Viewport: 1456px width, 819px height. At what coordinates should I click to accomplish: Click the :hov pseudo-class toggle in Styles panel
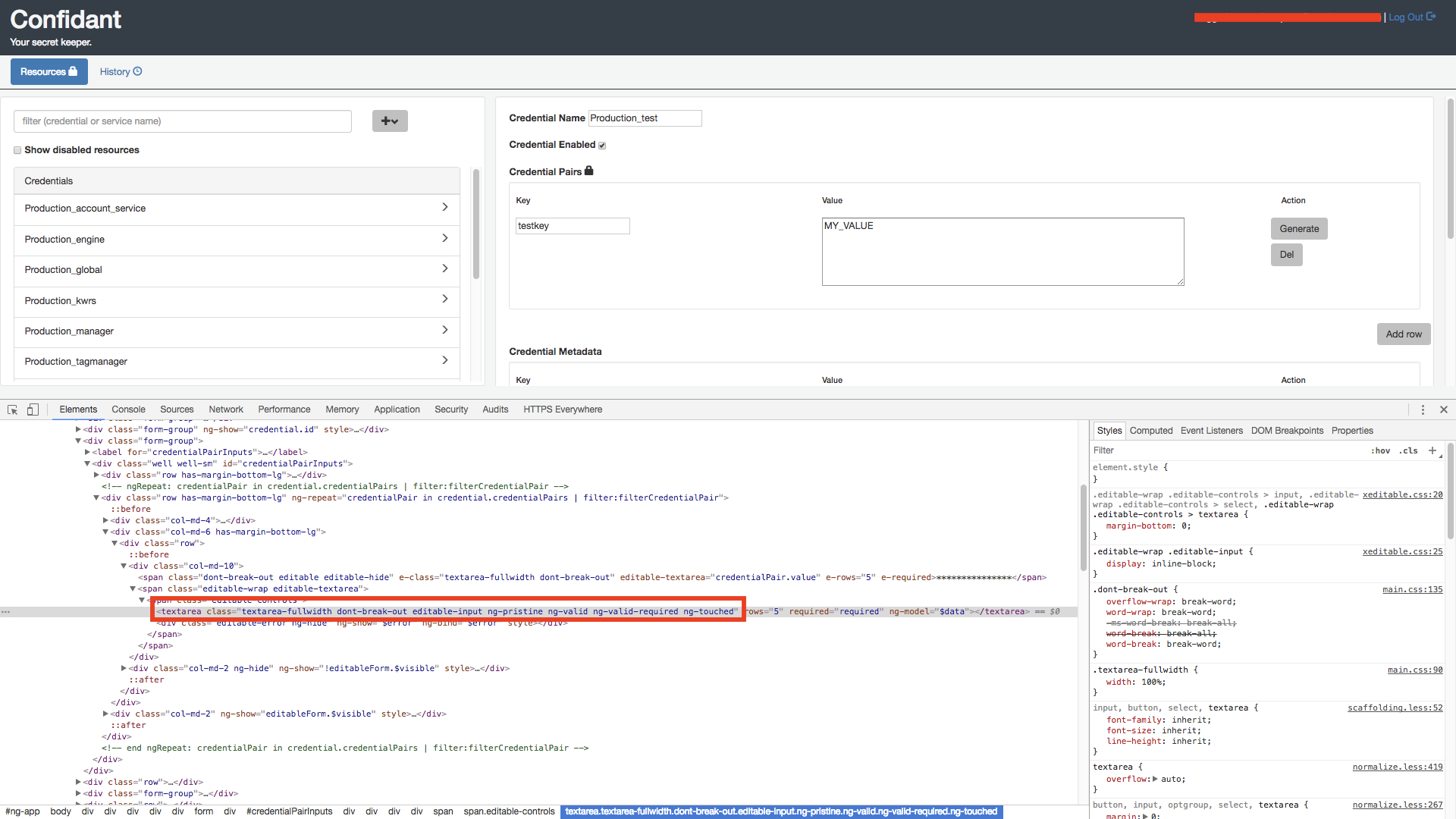1381,450
